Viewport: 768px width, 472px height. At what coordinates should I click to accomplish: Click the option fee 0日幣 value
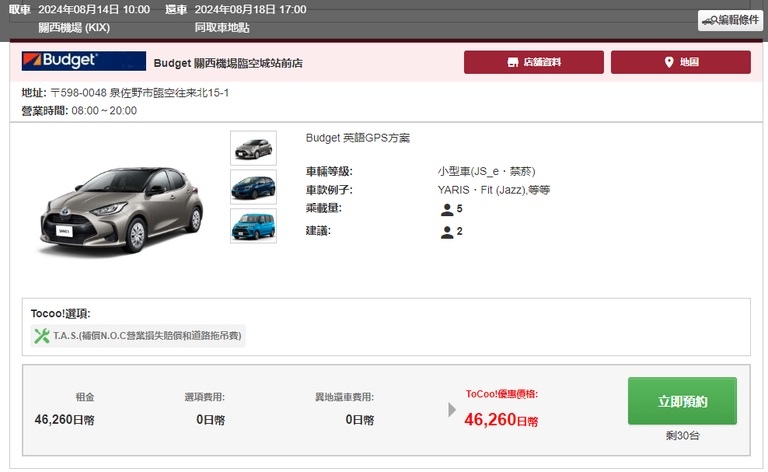tap(211, 420)
